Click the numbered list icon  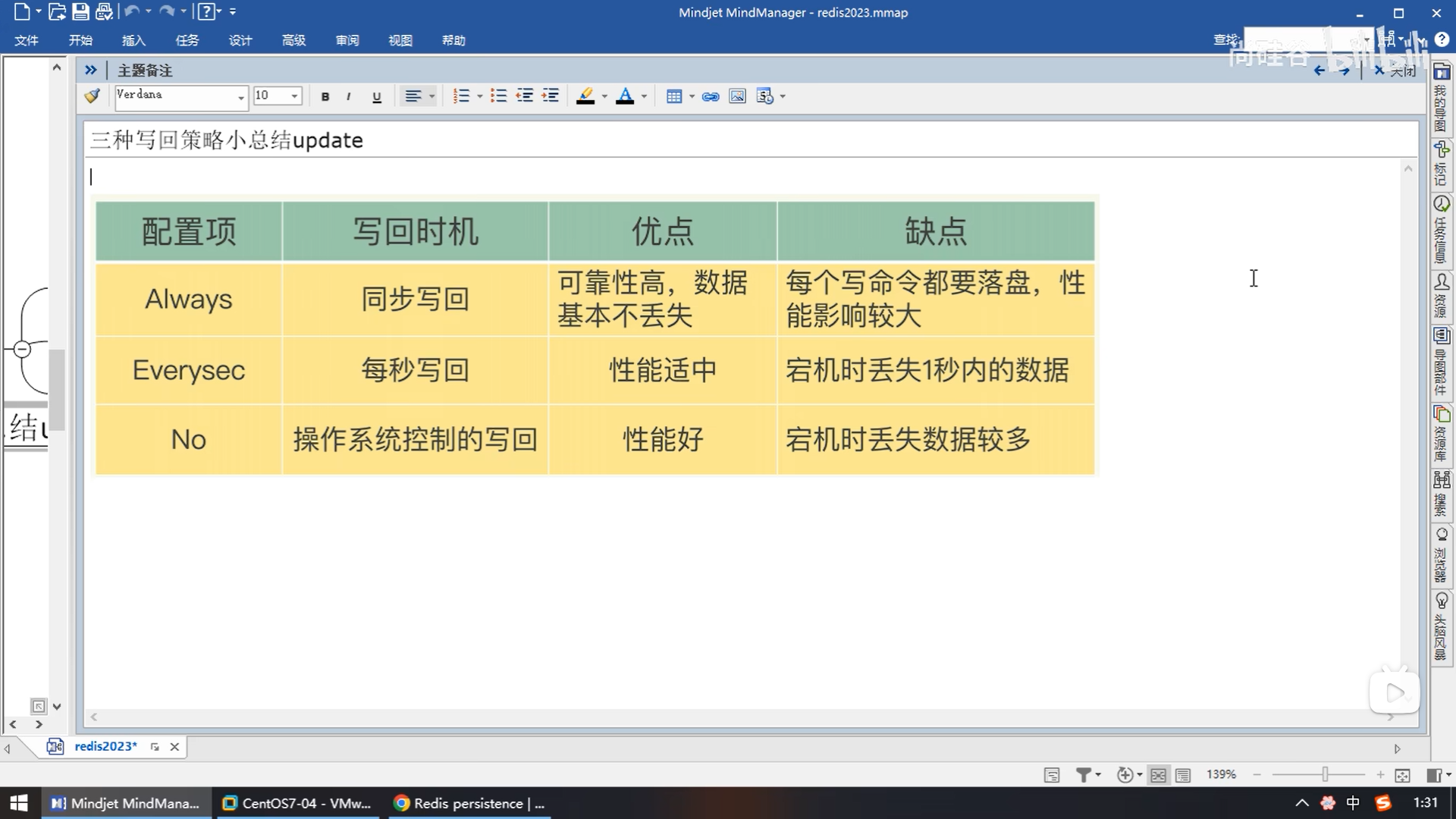(x=461, y=96)
